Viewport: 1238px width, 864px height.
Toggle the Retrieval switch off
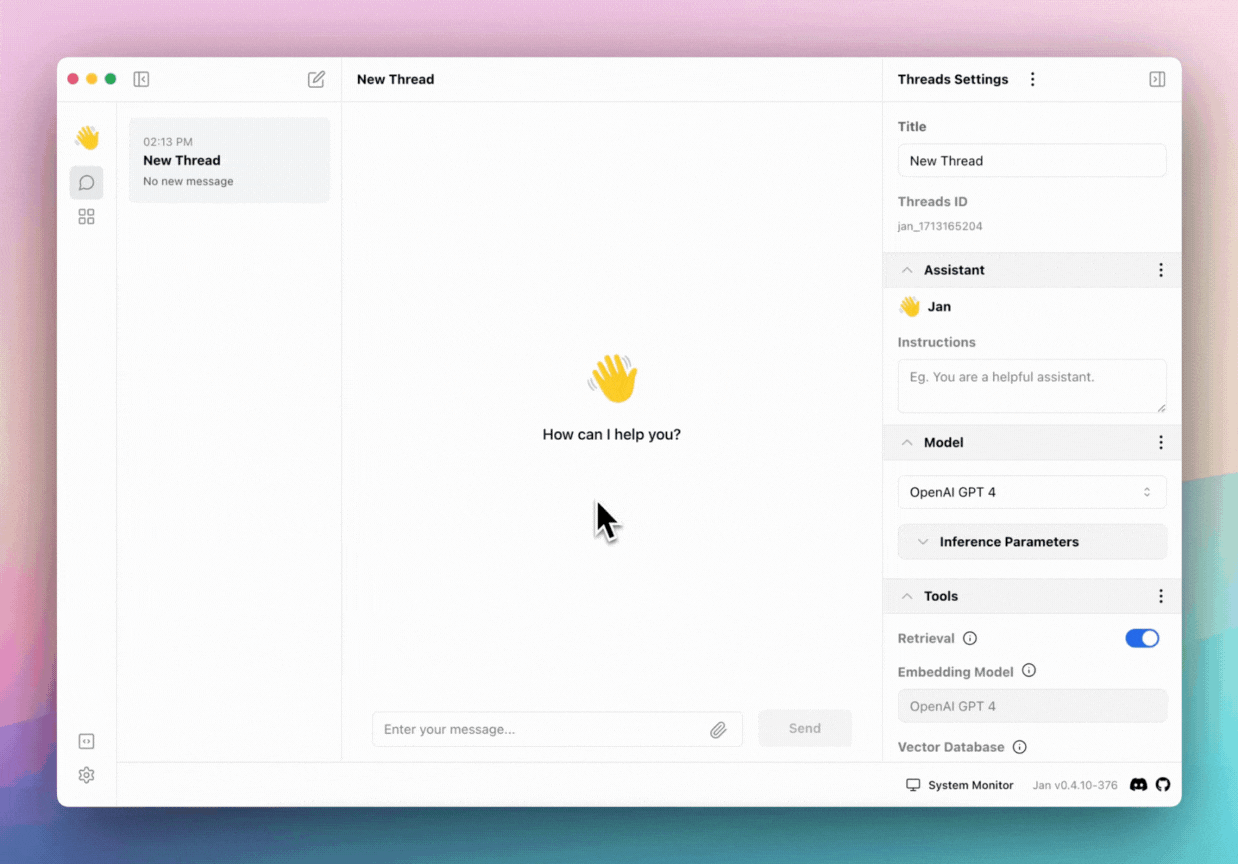tap(1142, 638)
